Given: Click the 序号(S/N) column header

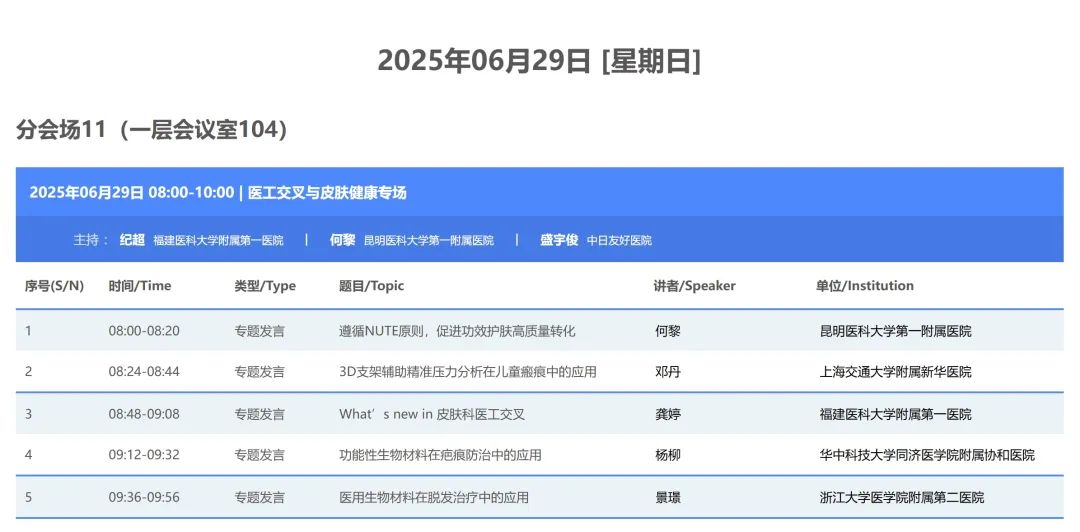Looking at the screenshot, I should 54,285.
